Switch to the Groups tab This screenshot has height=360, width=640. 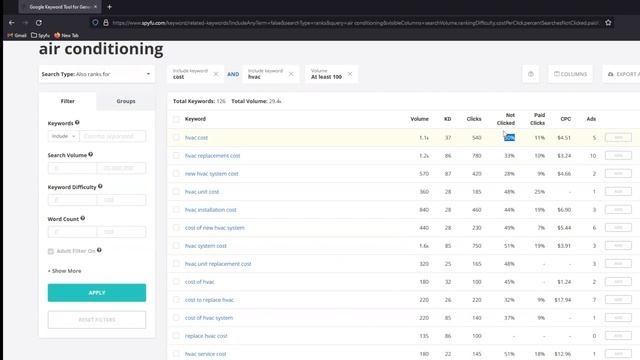tap(126, 101)
